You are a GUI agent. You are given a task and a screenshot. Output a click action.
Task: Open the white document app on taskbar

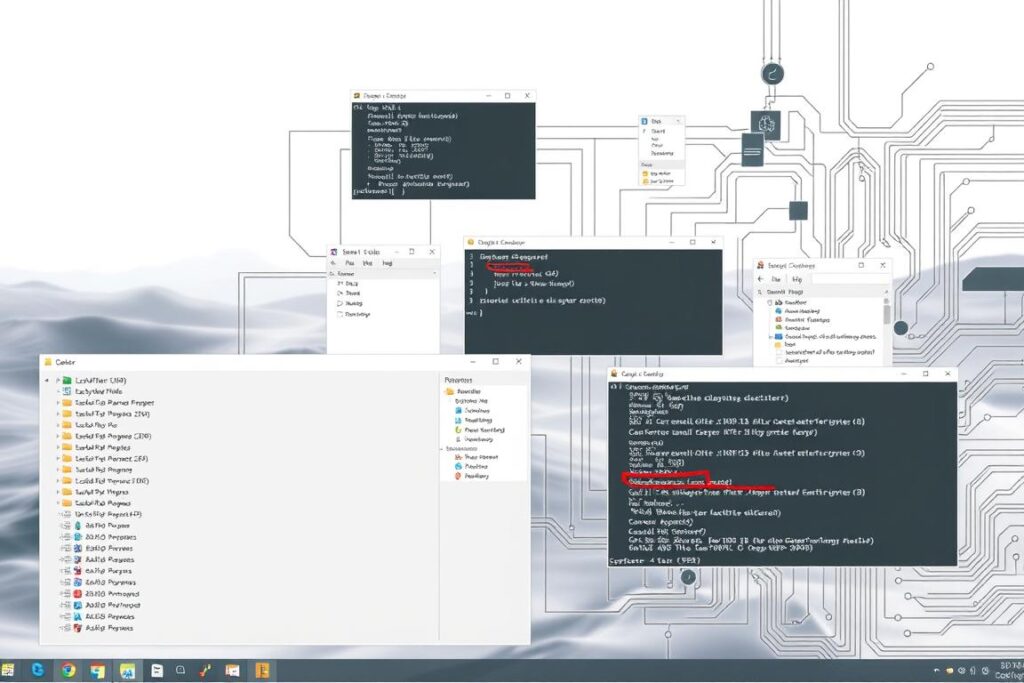pyautogui.click(x=157, y=670)
